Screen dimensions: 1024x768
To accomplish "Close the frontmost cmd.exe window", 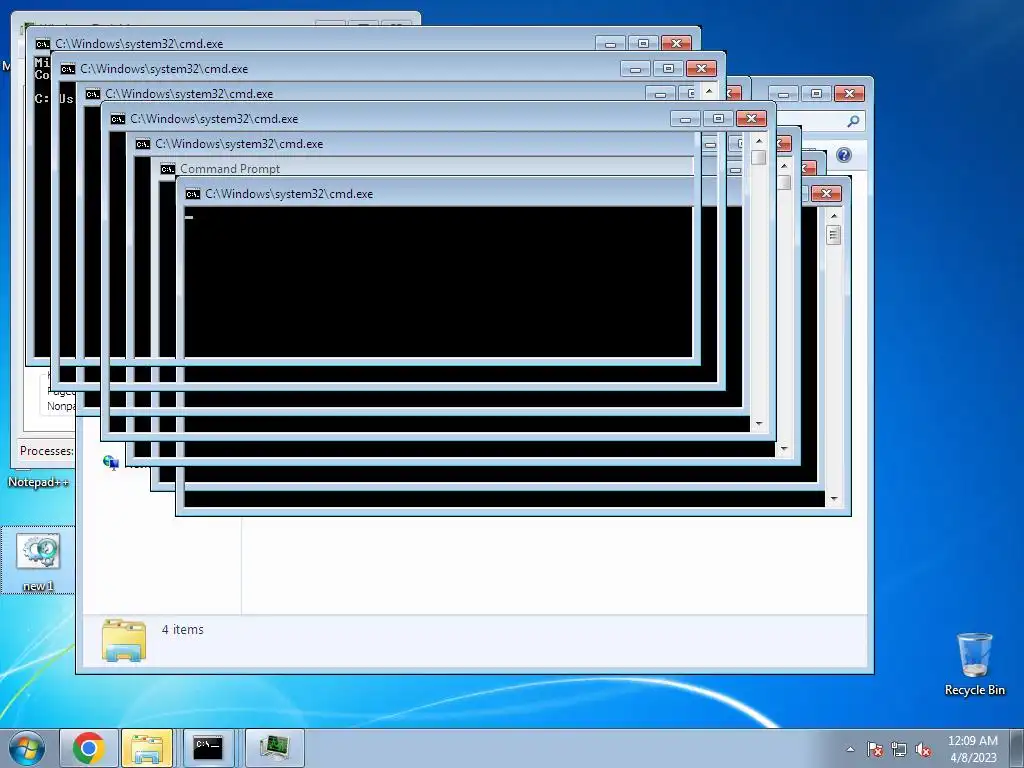I will [x=677, y=44].
